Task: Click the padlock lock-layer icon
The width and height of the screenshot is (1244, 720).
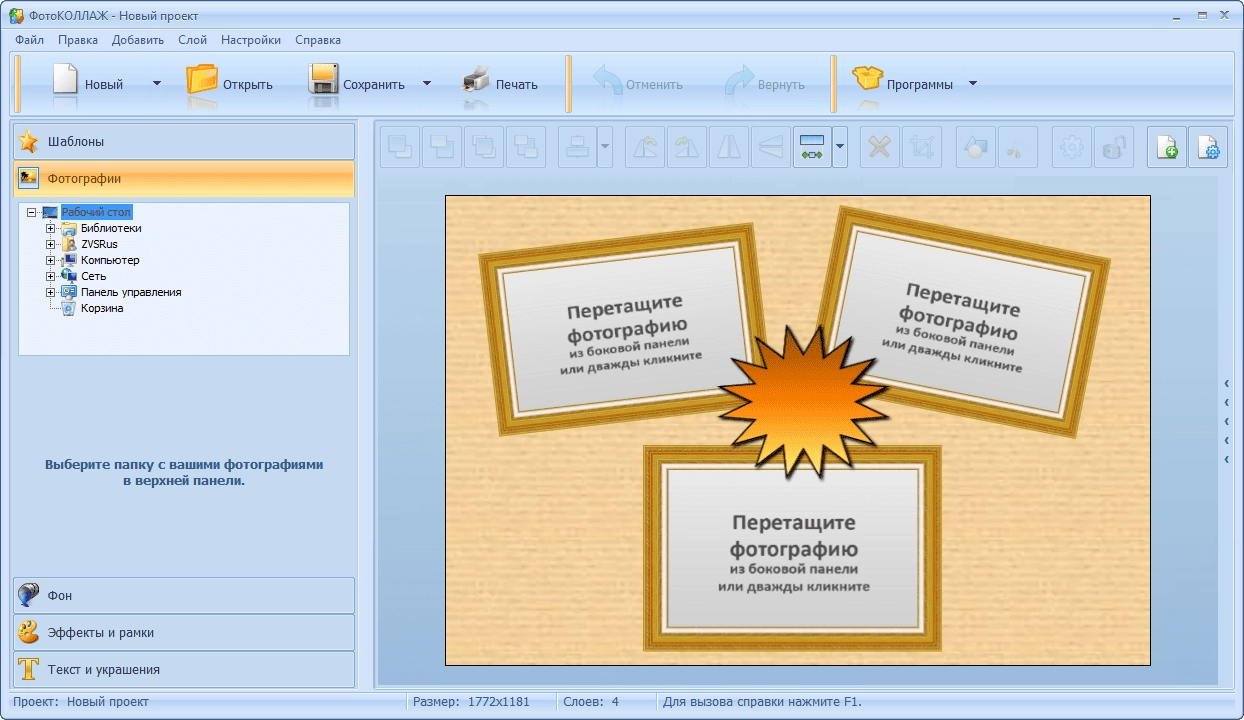Action: pyautogui.click(x=1114, y=147)
